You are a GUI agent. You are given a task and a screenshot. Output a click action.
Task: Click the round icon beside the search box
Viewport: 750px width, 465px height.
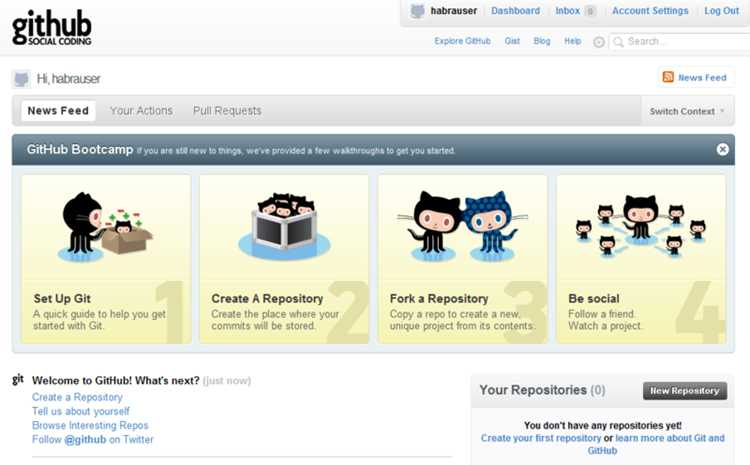598,42
